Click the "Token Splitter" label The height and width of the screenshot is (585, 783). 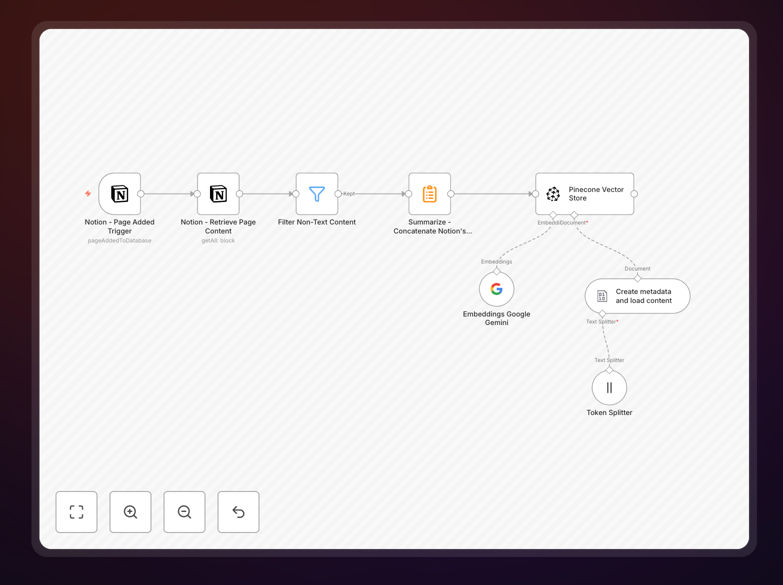pyautogui.click(x=609, y=412)
